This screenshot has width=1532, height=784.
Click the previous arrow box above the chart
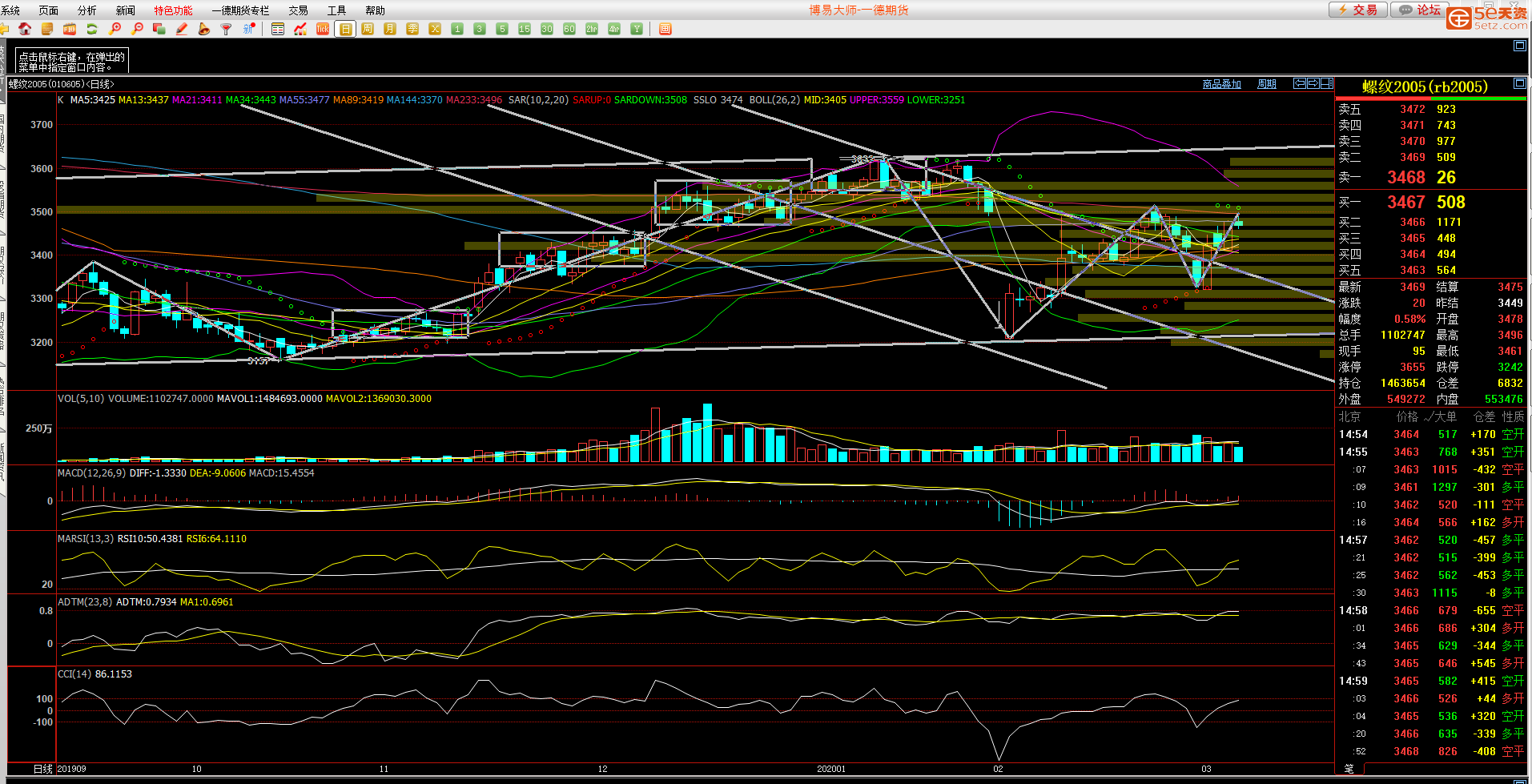tap(1301, 83)
